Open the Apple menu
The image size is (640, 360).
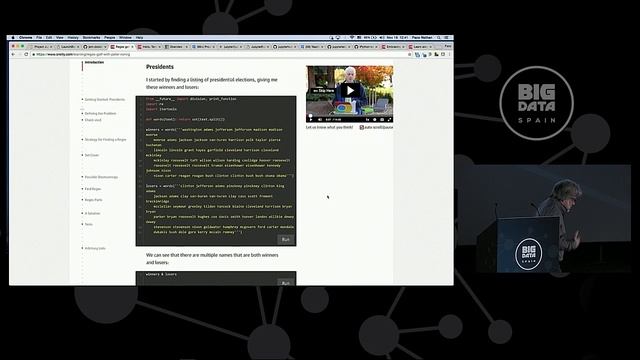pyautogui.click(x=13, y=38)
